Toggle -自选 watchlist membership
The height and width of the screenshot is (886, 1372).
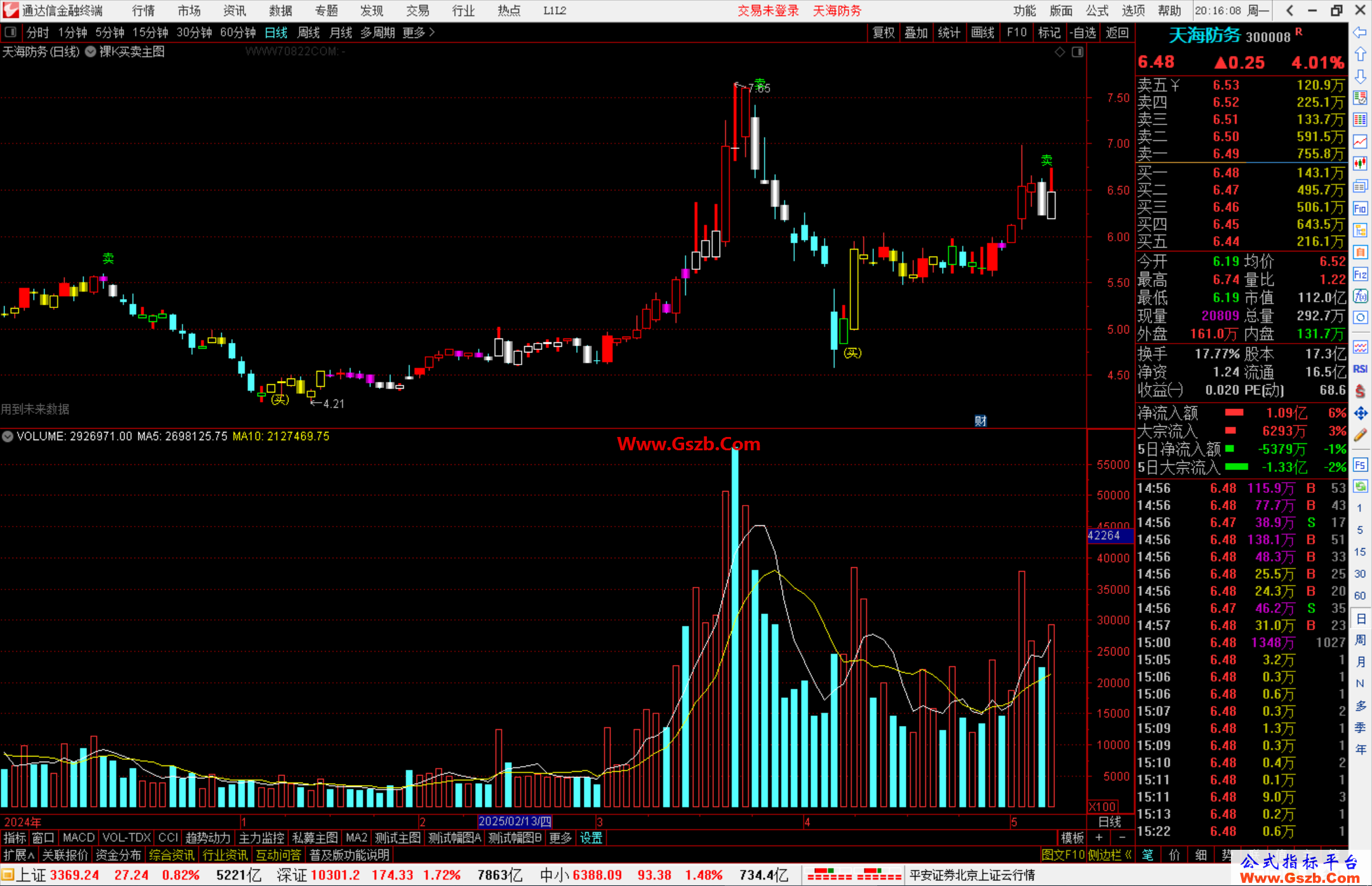1082,32
